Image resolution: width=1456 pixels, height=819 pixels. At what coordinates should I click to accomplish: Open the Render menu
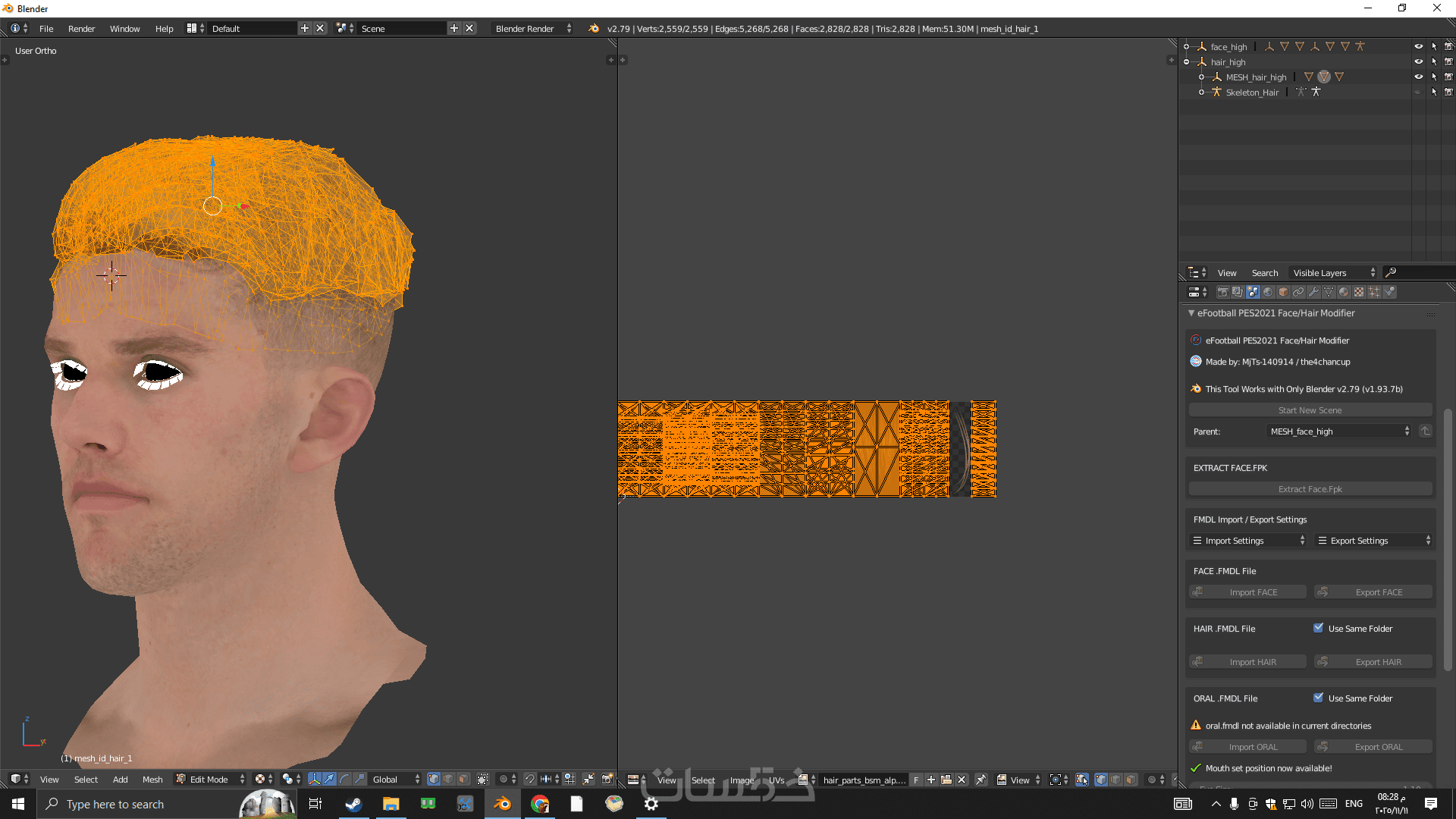[x=81, y=28]
